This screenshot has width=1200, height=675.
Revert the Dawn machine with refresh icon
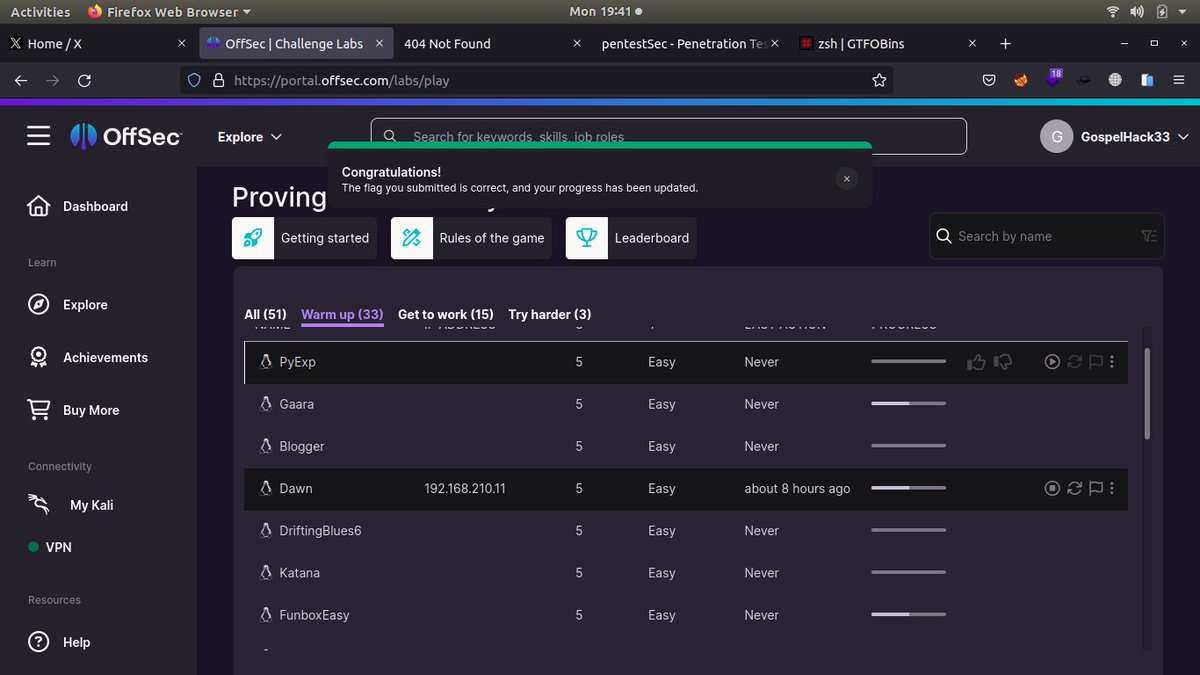pyautogui.click(x=1075, y=488)
